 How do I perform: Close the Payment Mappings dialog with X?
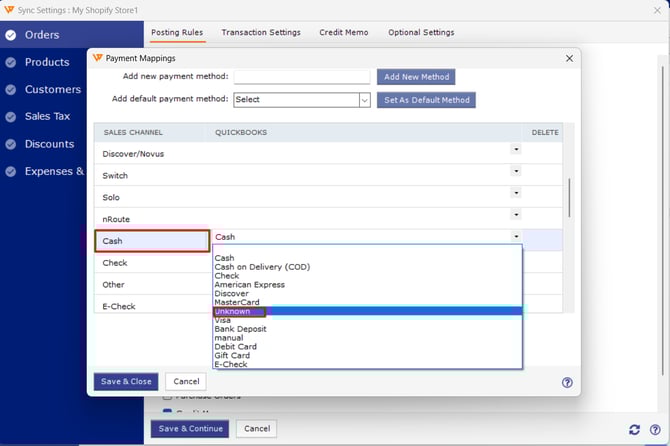[x=569, y=58]
